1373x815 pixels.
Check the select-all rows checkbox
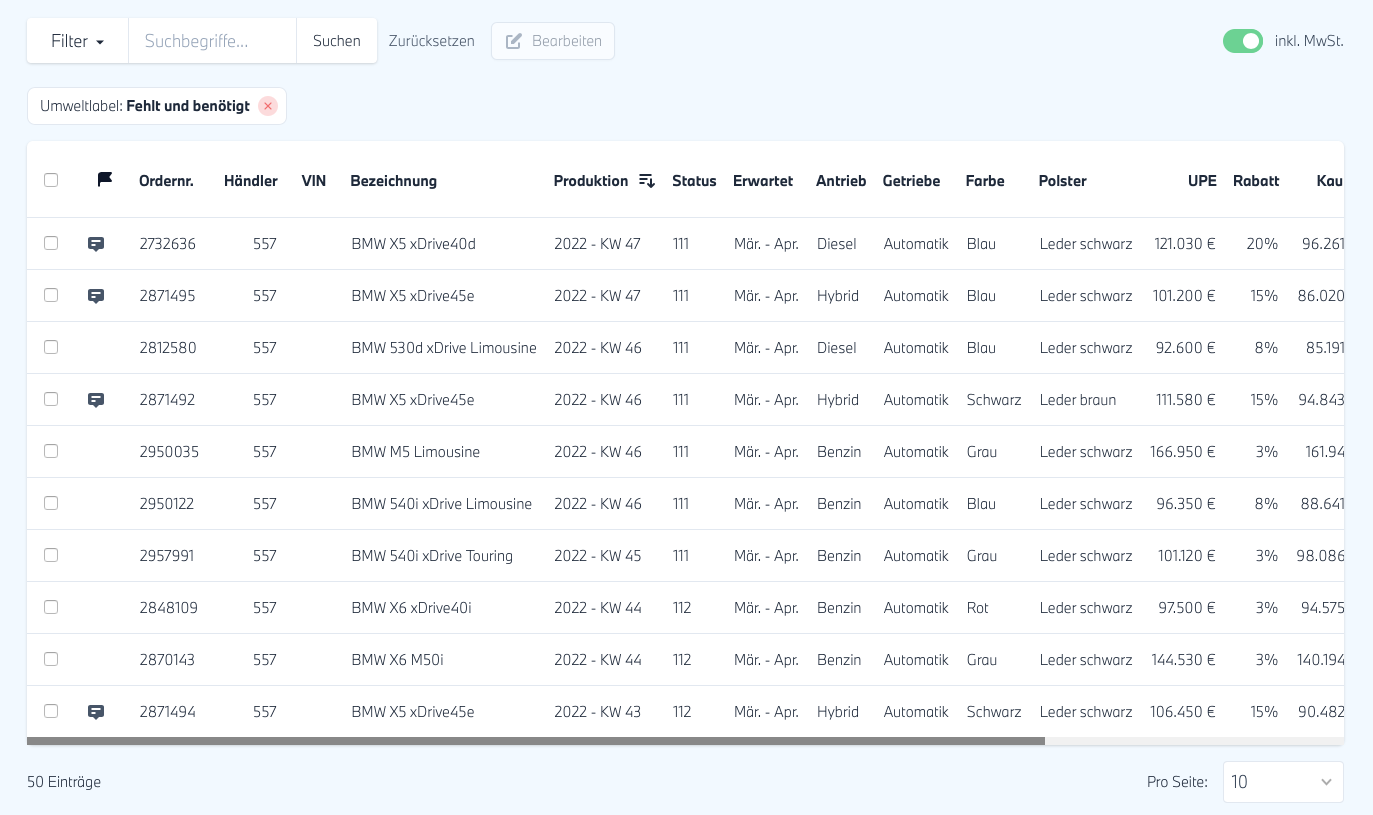51,180
